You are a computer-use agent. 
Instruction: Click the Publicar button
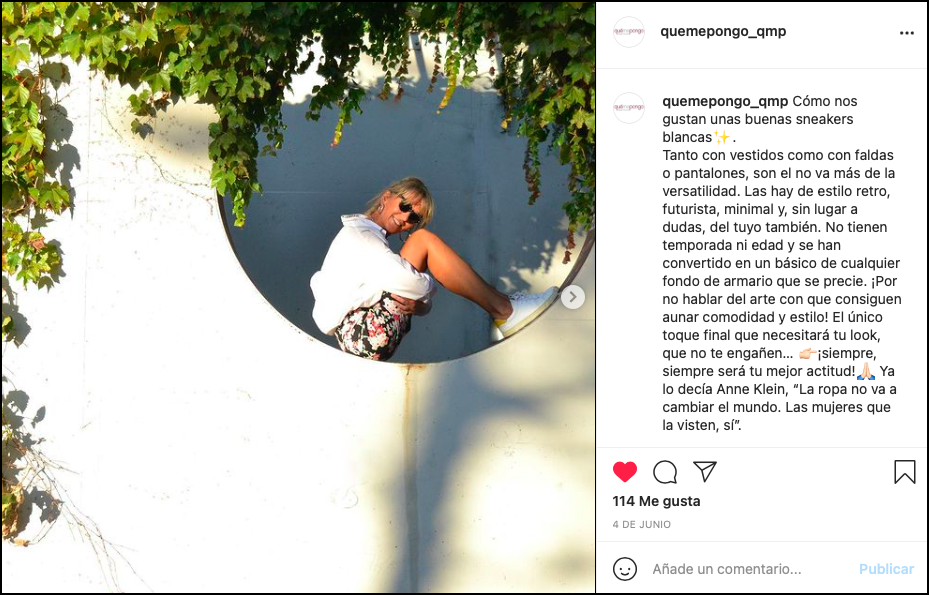[886, 569]
